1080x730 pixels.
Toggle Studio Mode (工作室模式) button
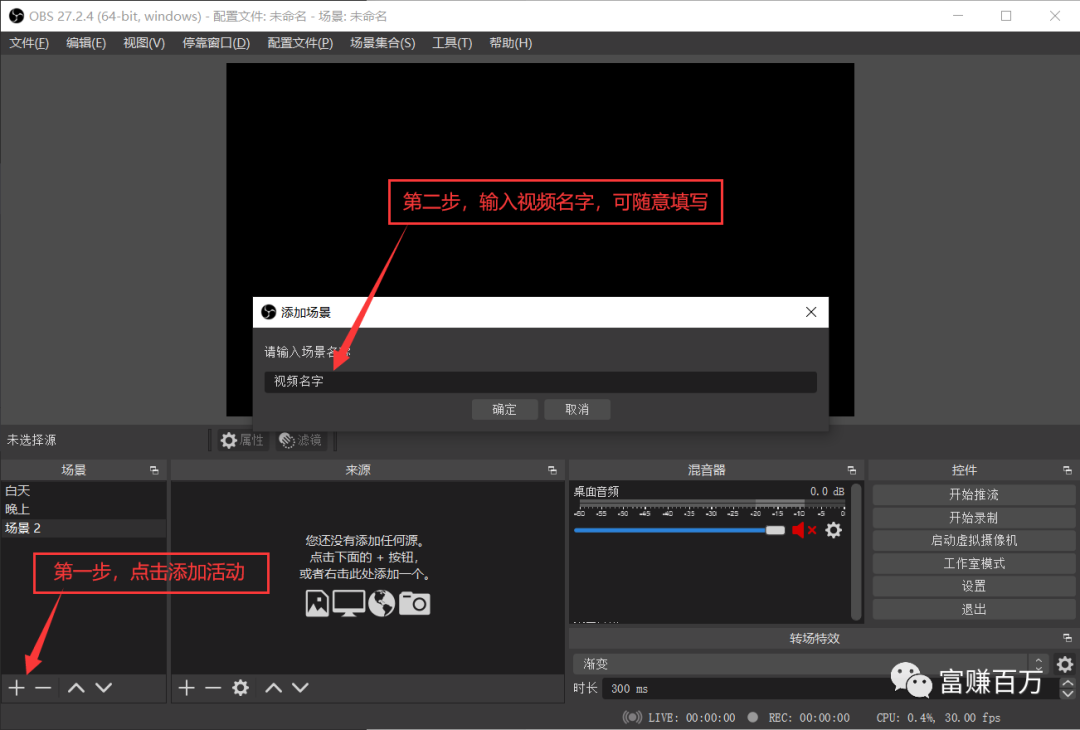pos(974,563)
